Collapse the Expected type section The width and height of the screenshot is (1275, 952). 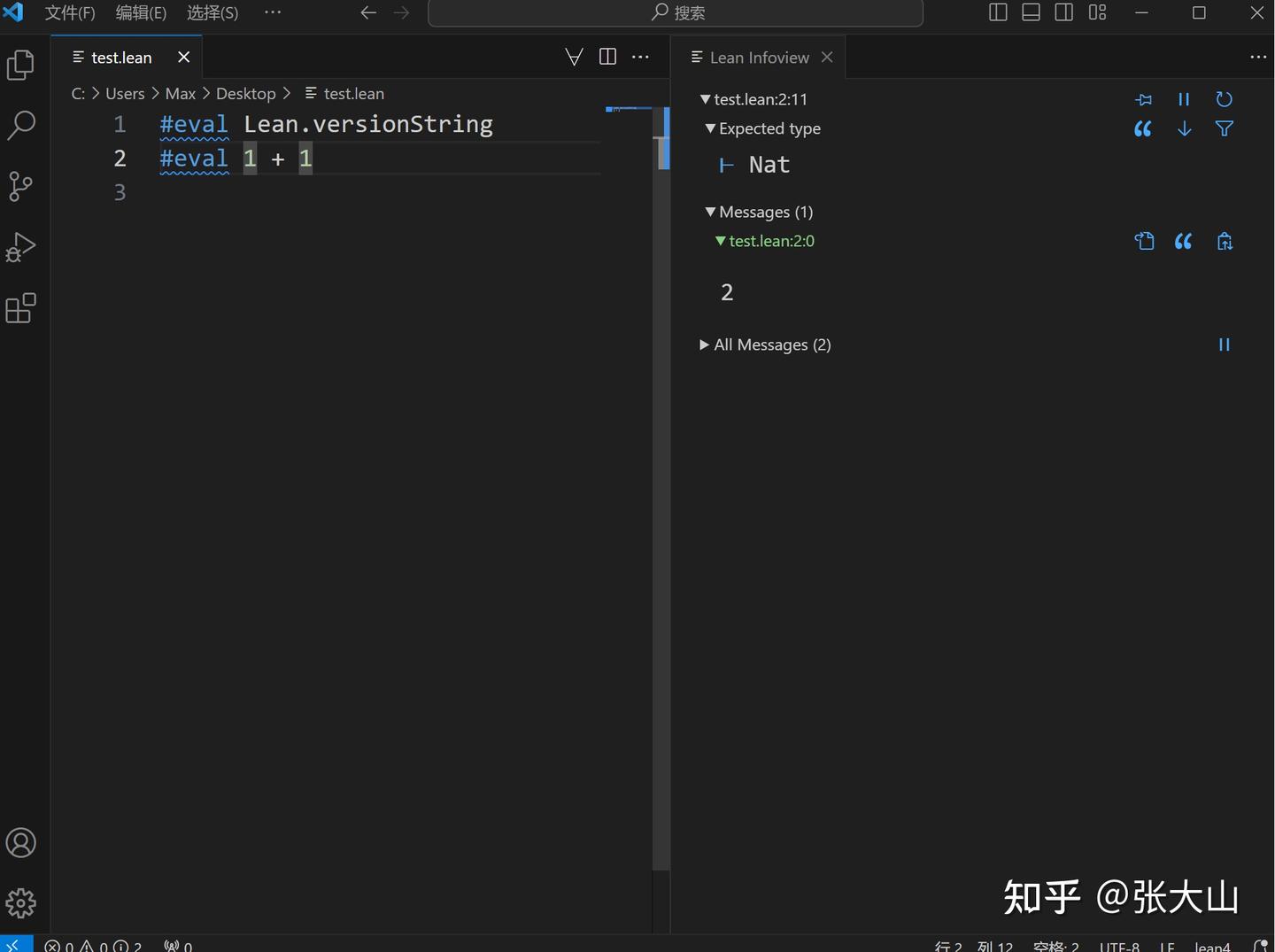pos(710,128)
